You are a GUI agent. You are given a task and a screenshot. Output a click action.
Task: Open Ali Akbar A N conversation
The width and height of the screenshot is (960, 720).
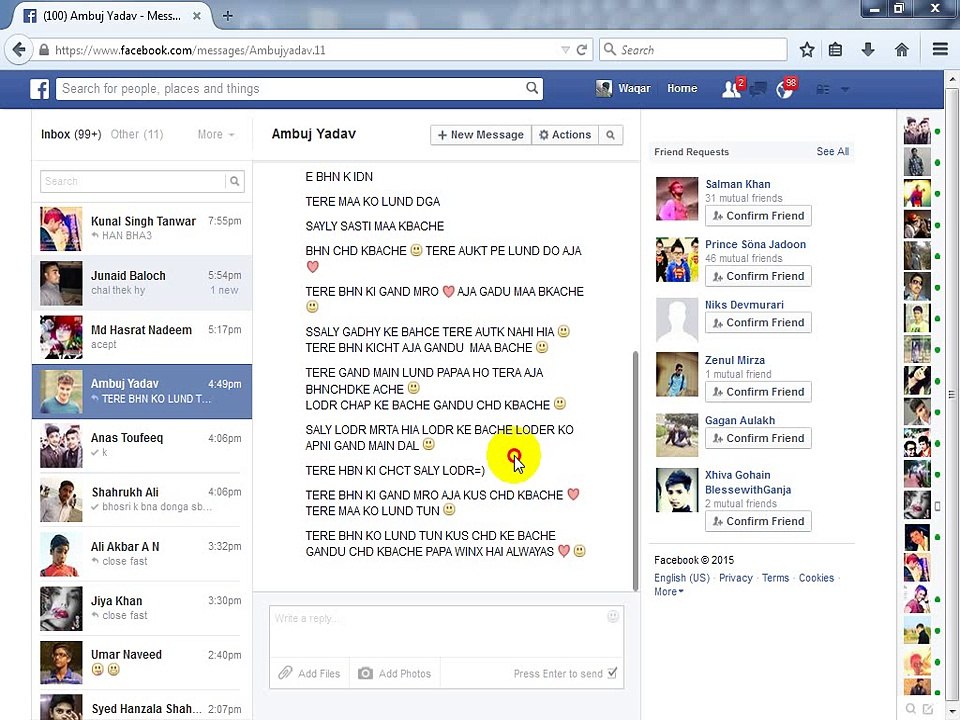click(x=142, y=554)
